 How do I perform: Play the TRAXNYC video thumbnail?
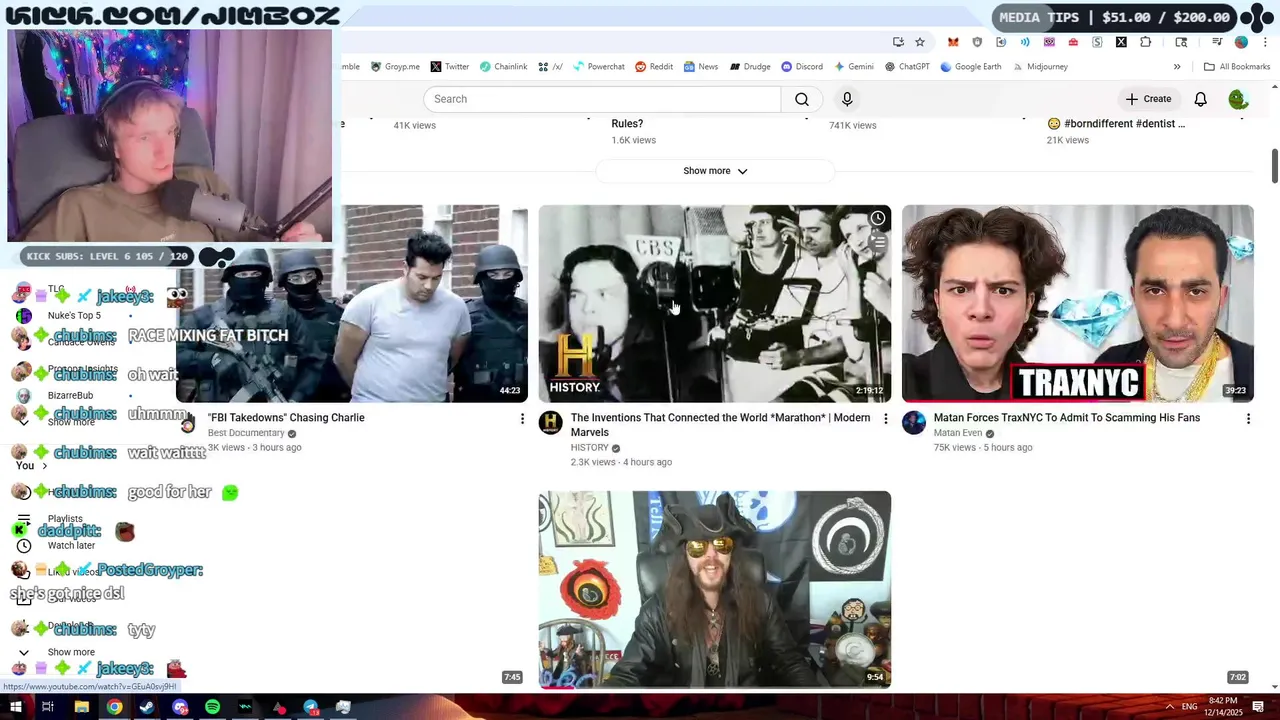coord(1078,304)
